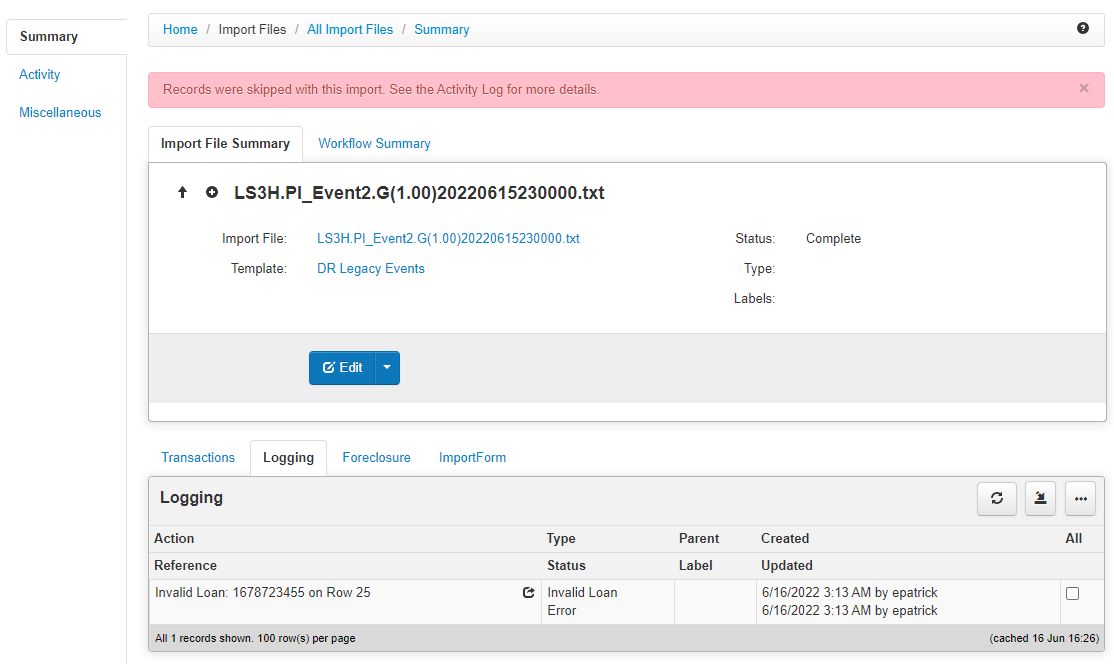Open the LS3H.PI_Event2 import file link
1114x664 pixels.
[448, 239]
